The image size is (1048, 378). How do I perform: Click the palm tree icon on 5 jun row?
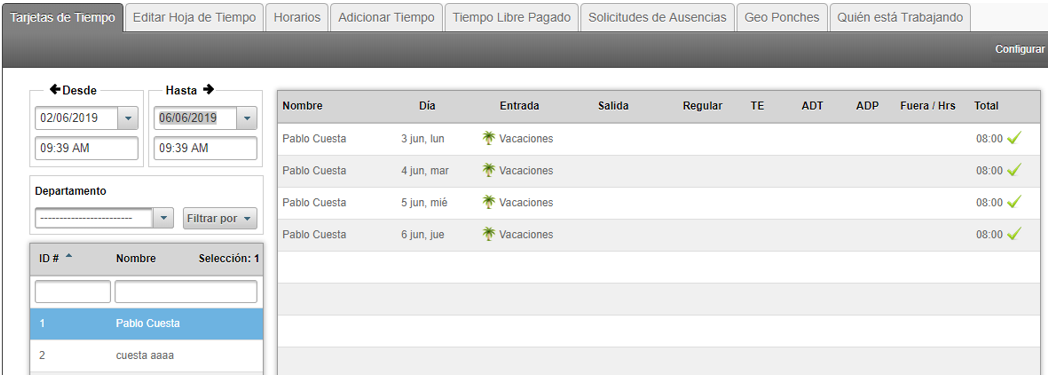489,202
